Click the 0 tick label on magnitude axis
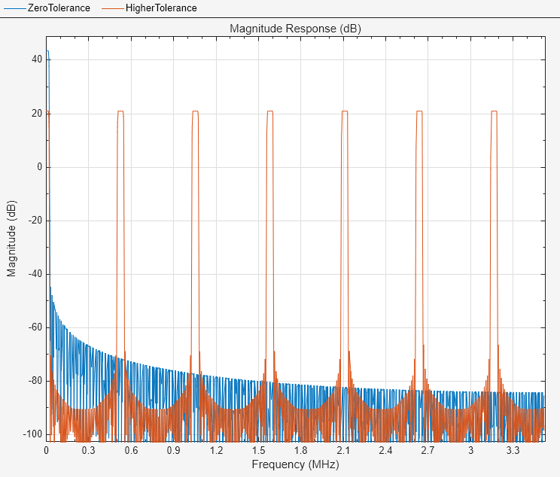560x477 pixels. (39, 167)
